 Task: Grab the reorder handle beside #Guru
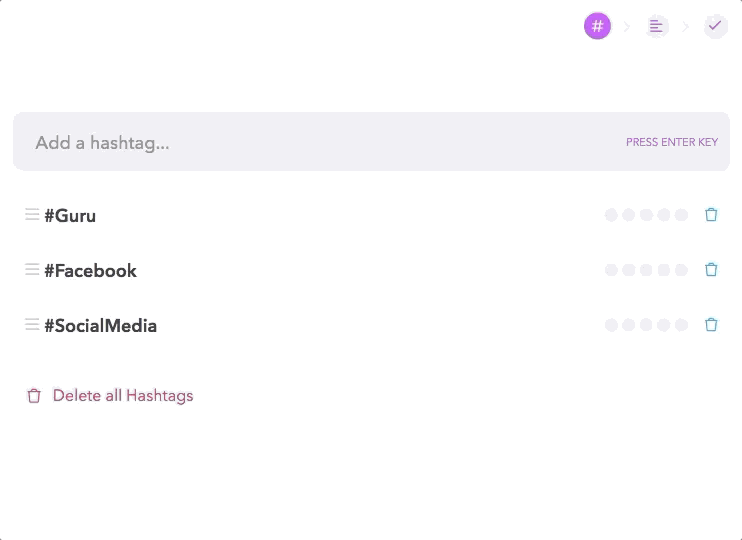(x=32, y=214)
